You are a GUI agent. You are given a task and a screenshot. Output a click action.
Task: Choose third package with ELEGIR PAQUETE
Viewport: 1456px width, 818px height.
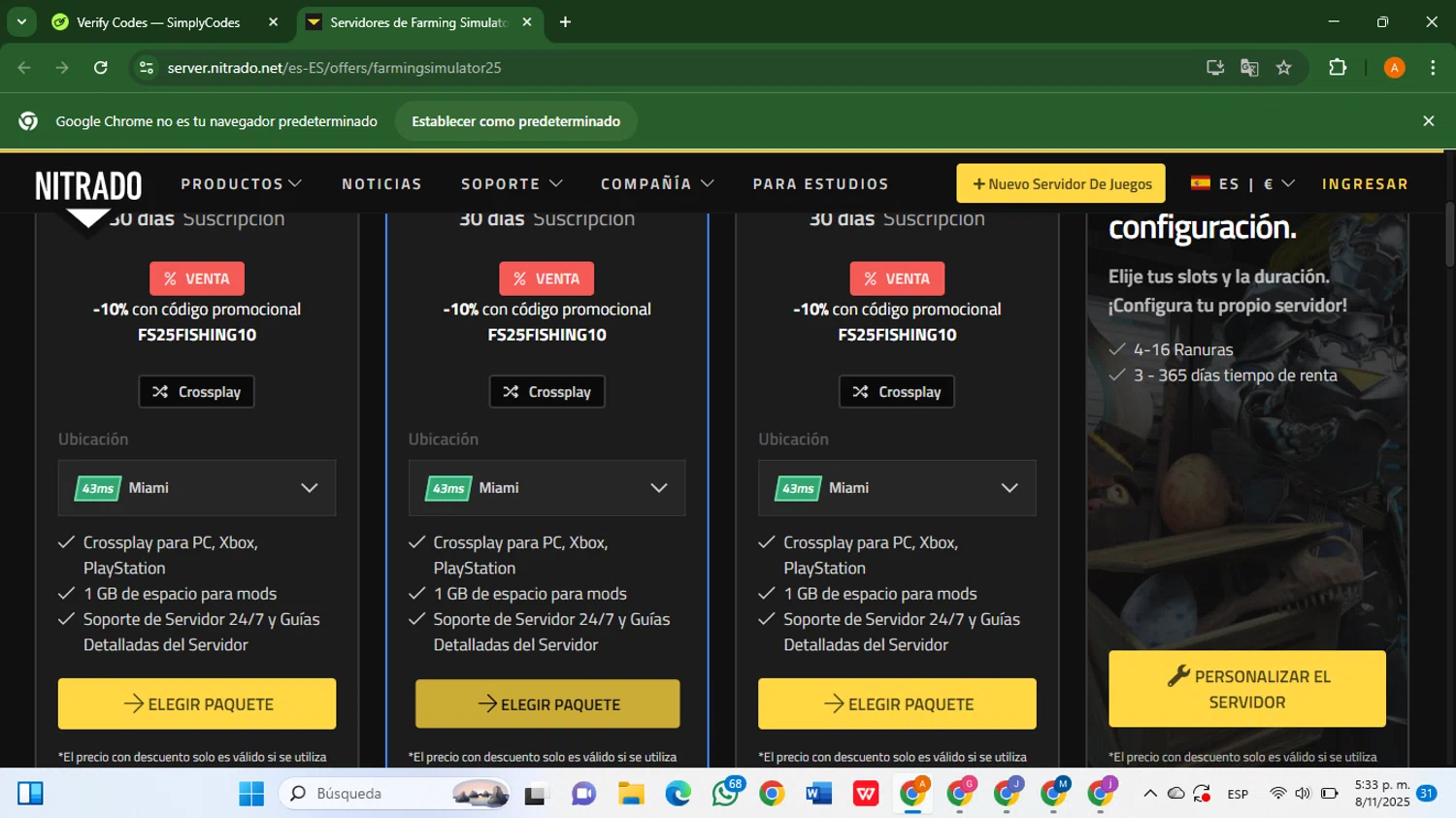(897, 703)
